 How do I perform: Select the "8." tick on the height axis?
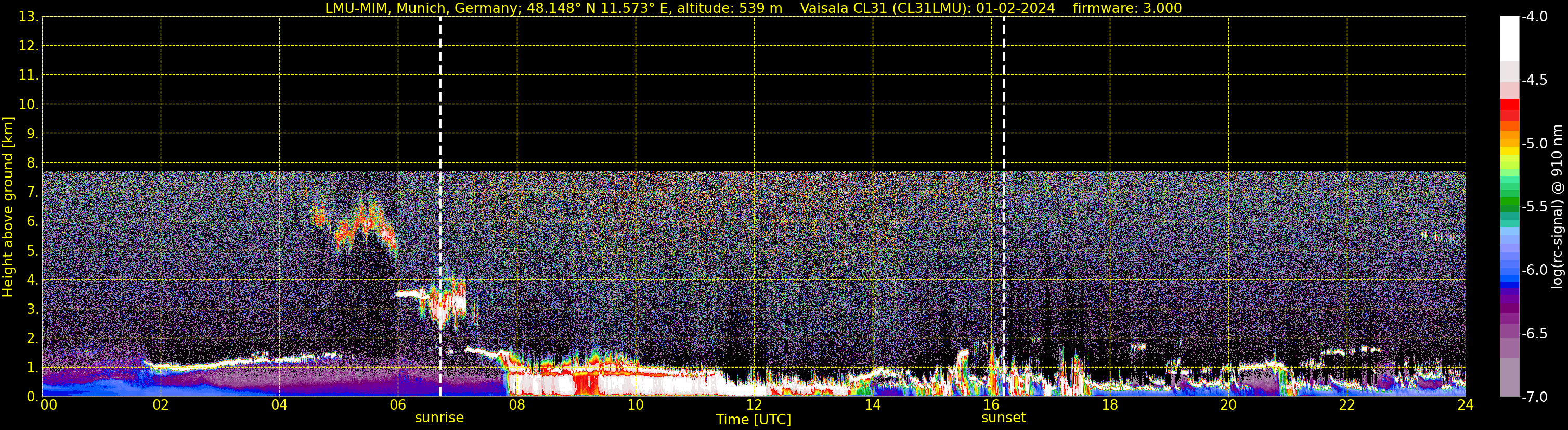(32, 162)
